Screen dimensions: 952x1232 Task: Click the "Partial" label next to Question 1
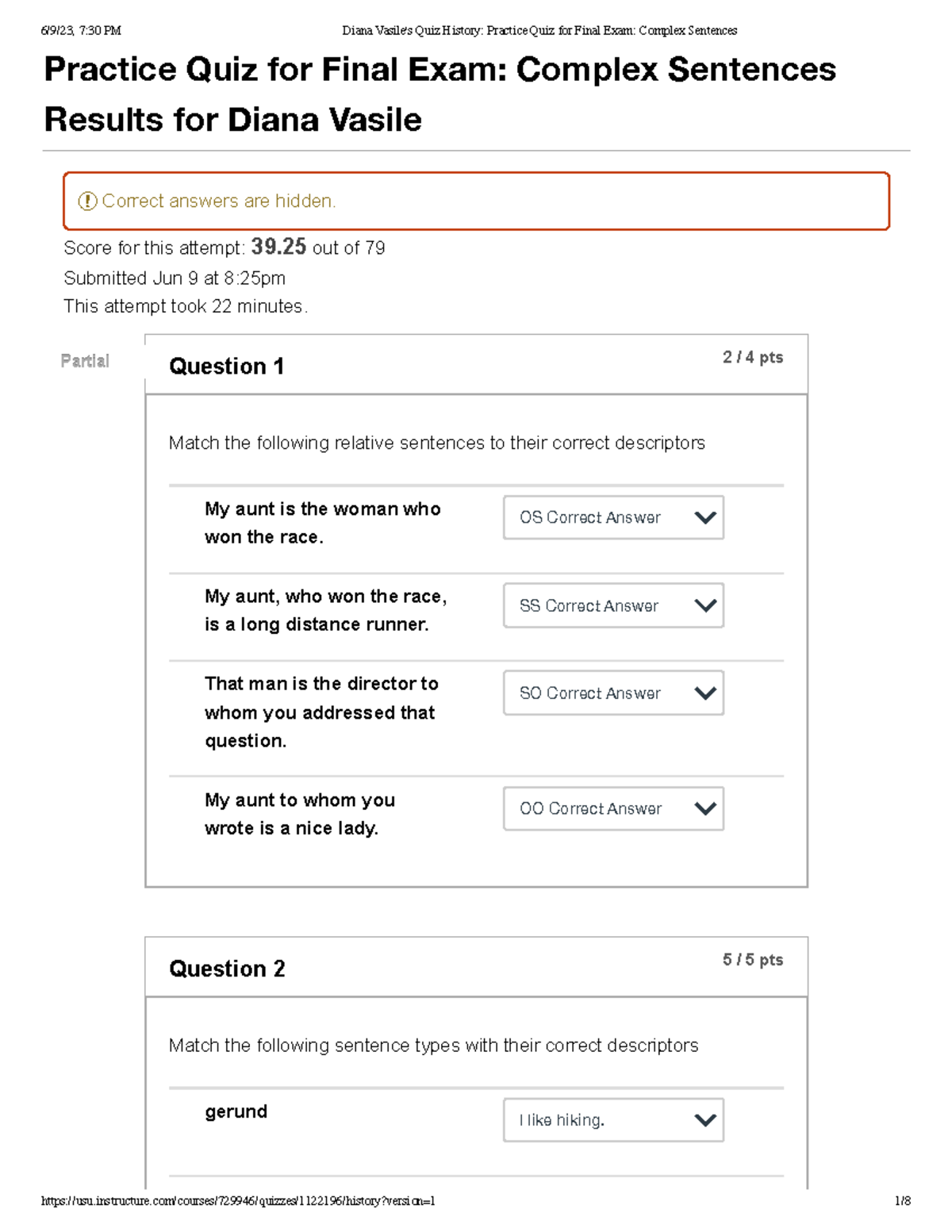click(x=85, y=361)
